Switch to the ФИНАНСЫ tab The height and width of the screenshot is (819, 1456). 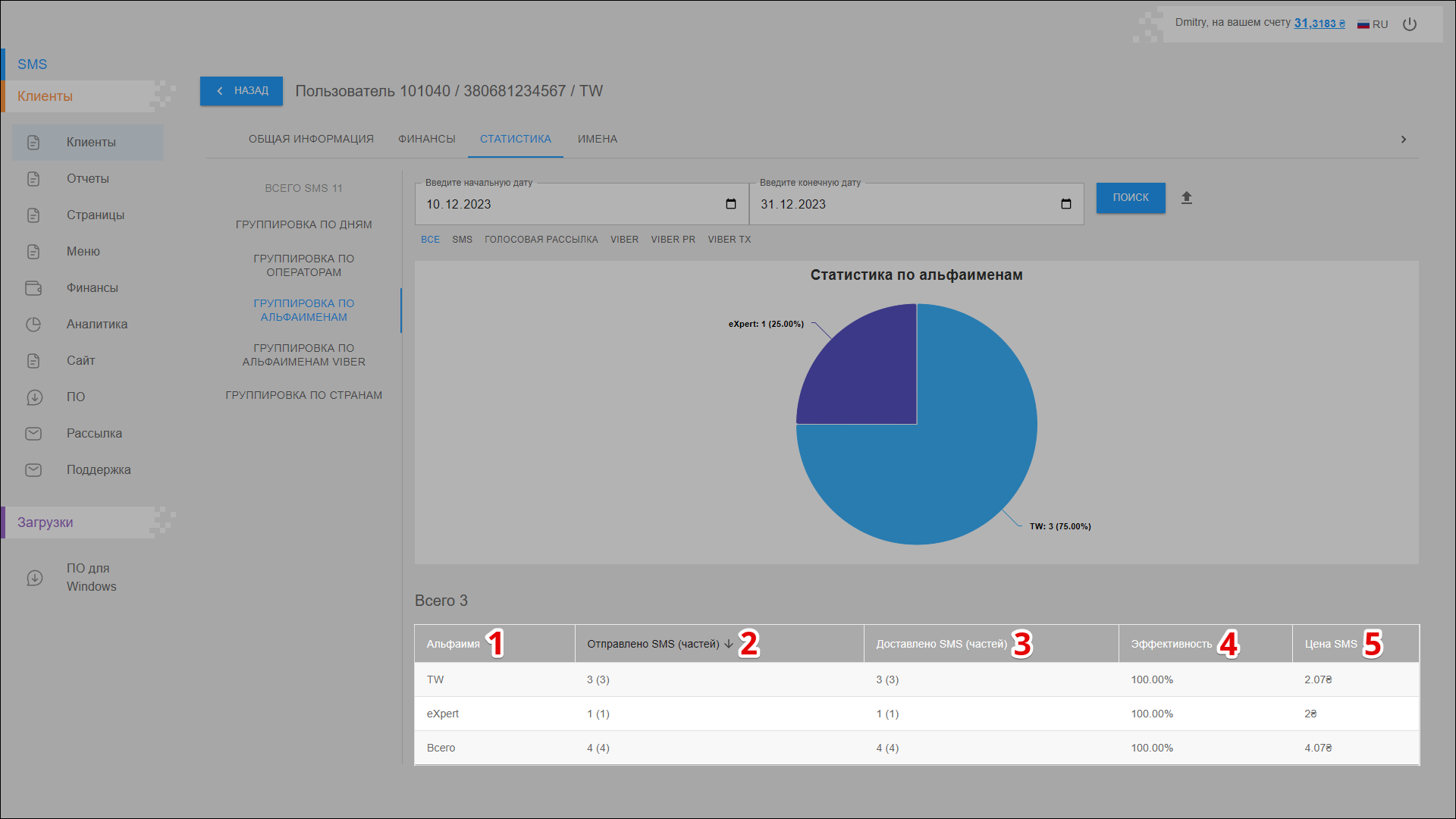coord(427,140)
